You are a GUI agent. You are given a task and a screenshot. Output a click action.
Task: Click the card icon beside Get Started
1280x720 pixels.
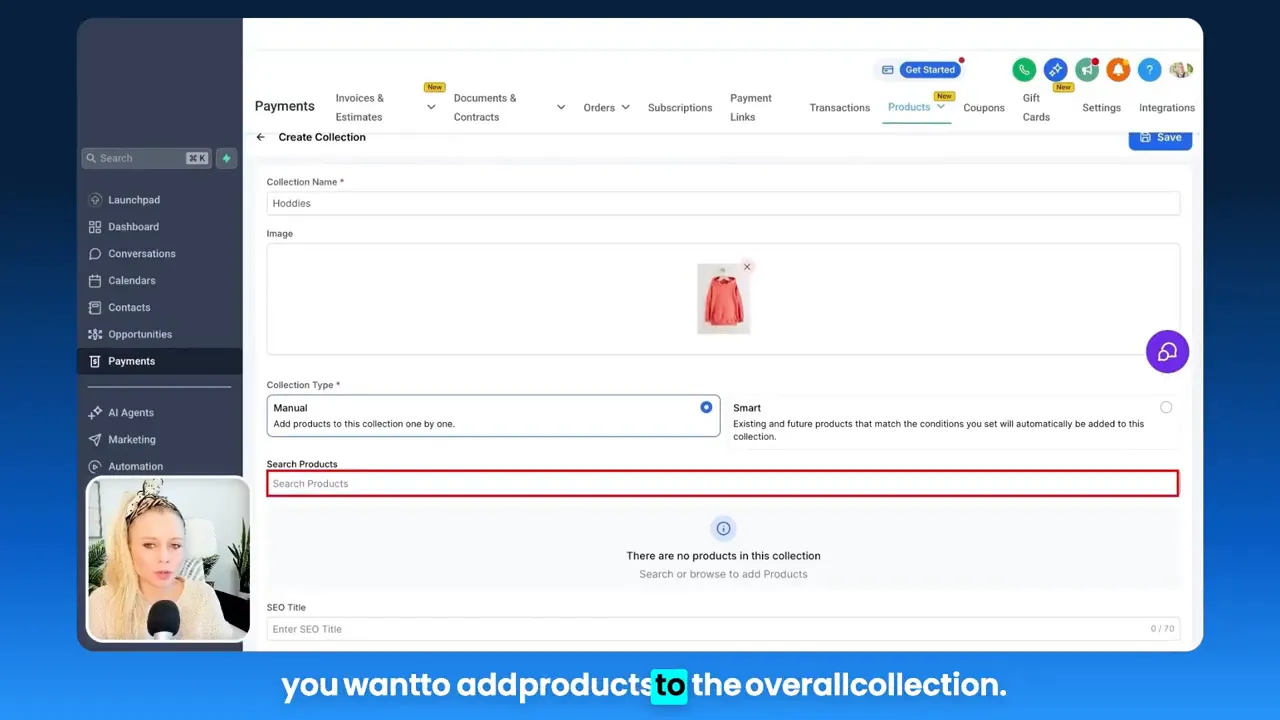887,70
